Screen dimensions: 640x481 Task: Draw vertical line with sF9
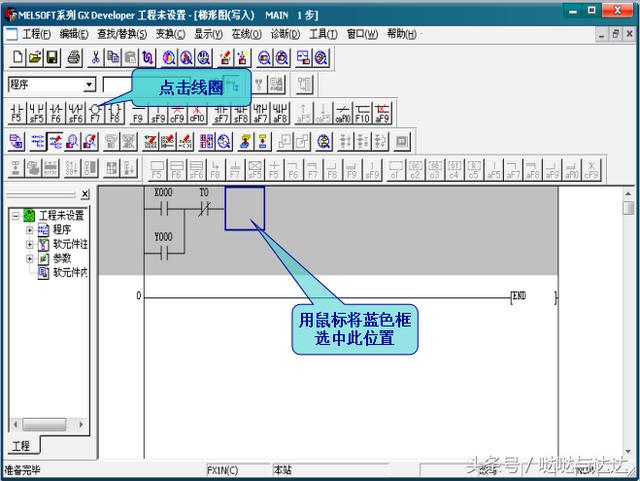click(158, 113)
